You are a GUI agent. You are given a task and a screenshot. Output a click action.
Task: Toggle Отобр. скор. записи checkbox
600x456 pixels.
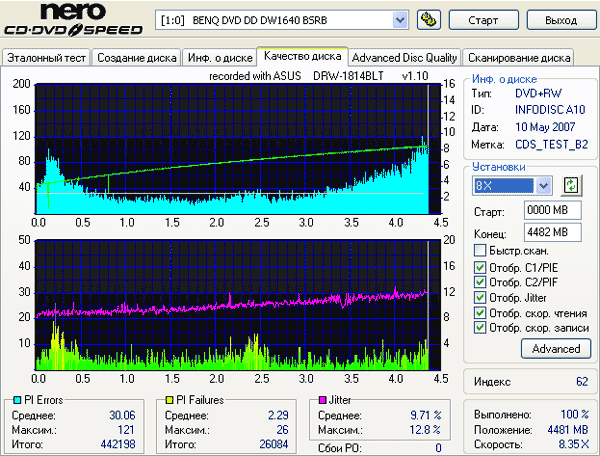[x=480, y=328]
